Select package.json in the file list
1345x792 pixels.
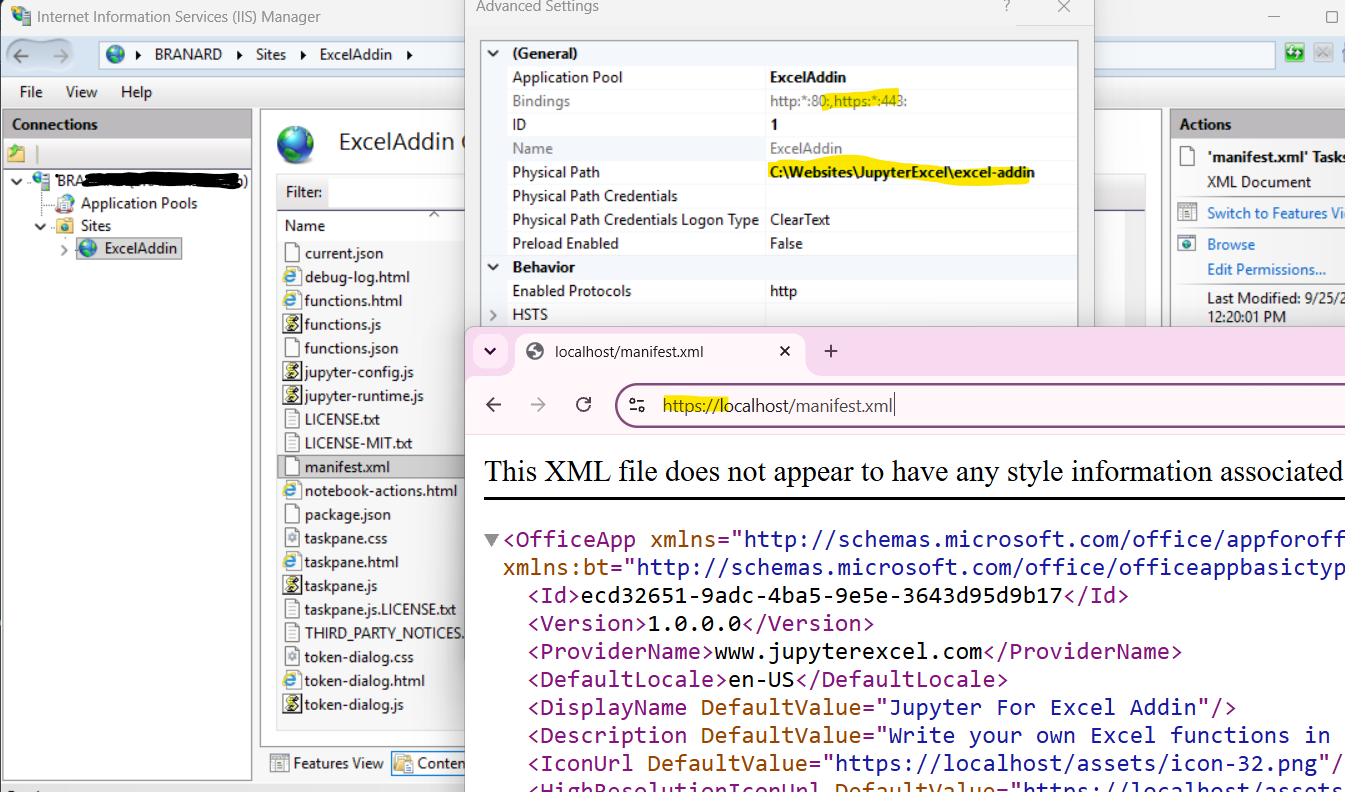point(347,515)
